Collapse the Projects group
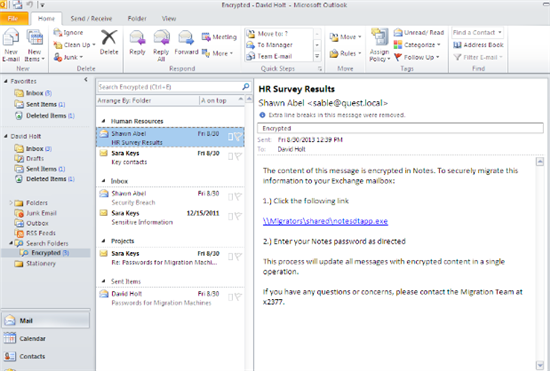This screenshot has width=550, height=371. 103,241
